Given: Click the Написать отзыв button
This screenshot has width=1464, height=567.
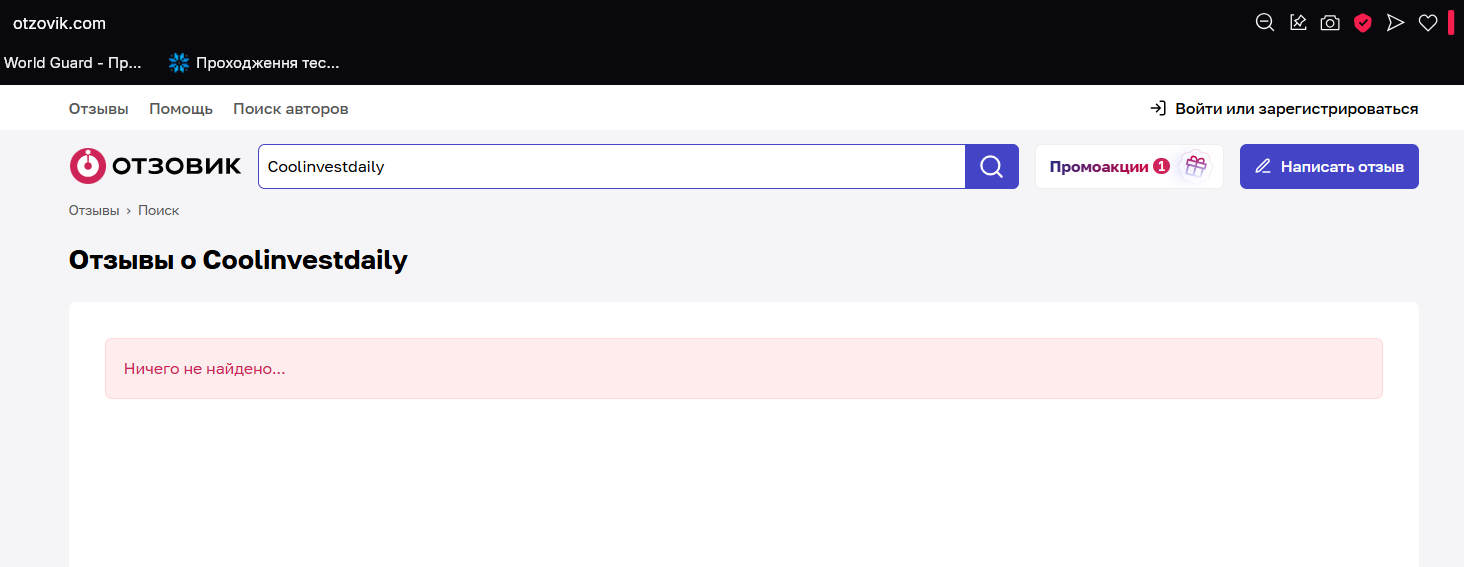Looking at the screenshot, I should (x=1329, y=167).
